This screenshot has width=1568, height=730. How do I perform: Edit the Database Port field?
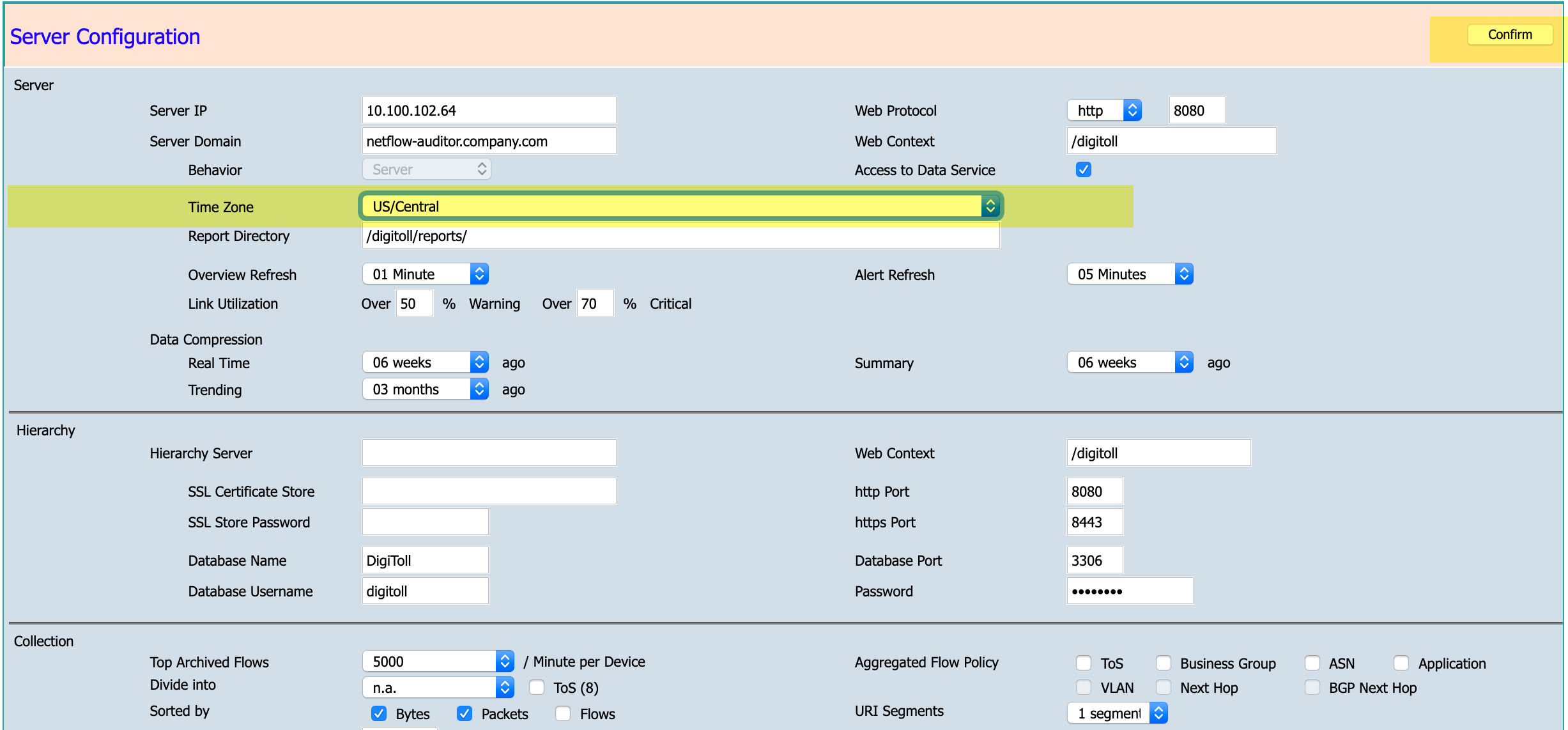point(1095,560)
